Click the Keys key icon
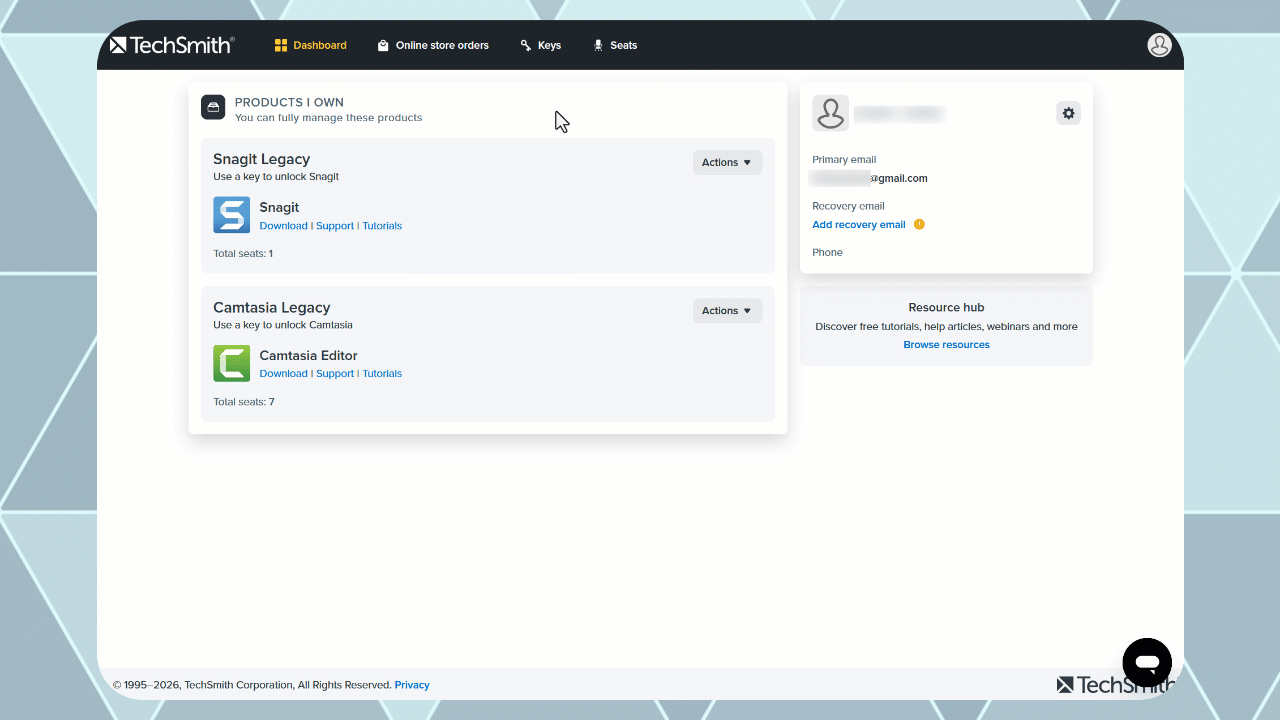Viewport: 1280px width, 720px height. coord(526,45)
